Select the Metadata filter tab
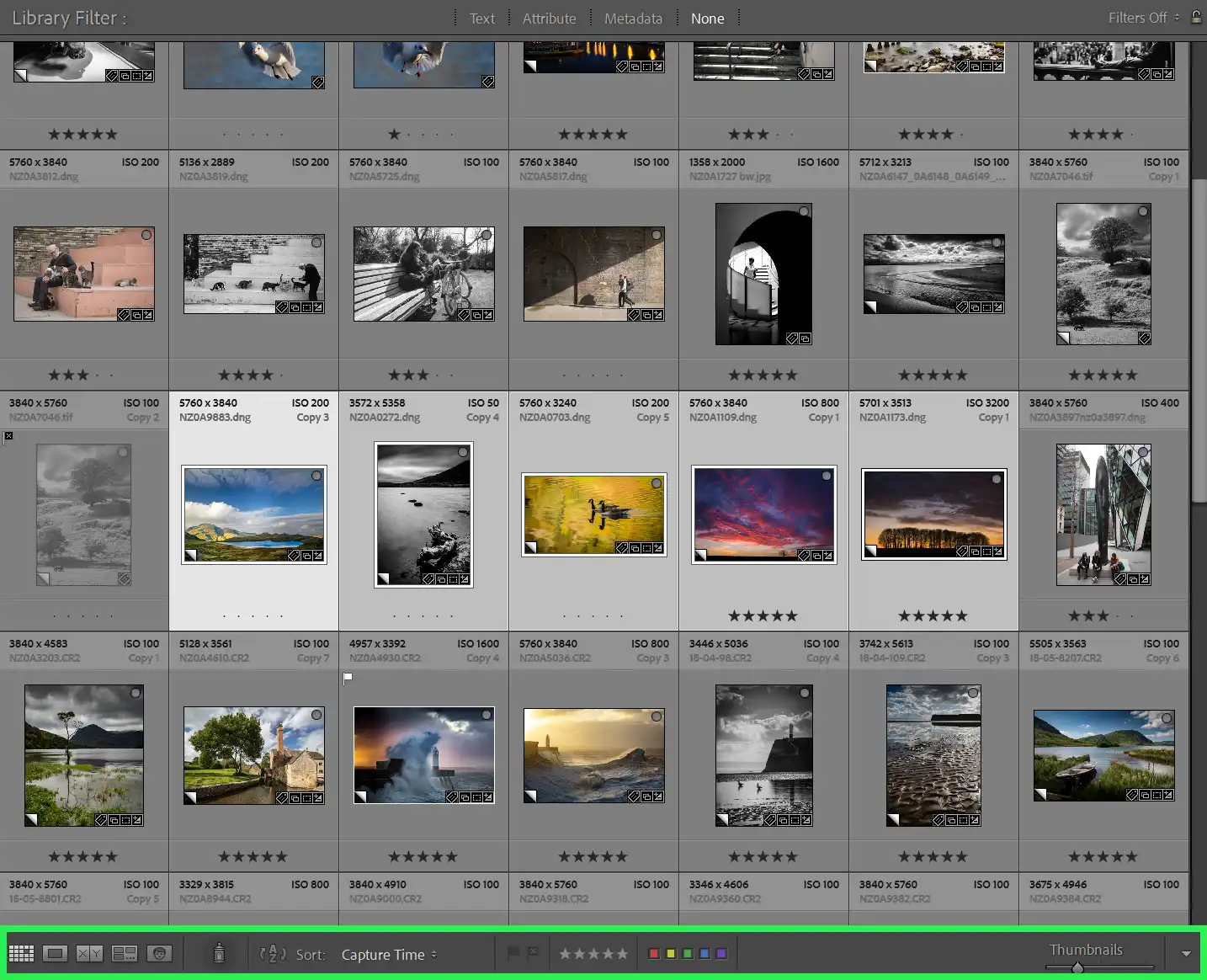The height and width of the screenshot is (980, 1207). (633, 19)
